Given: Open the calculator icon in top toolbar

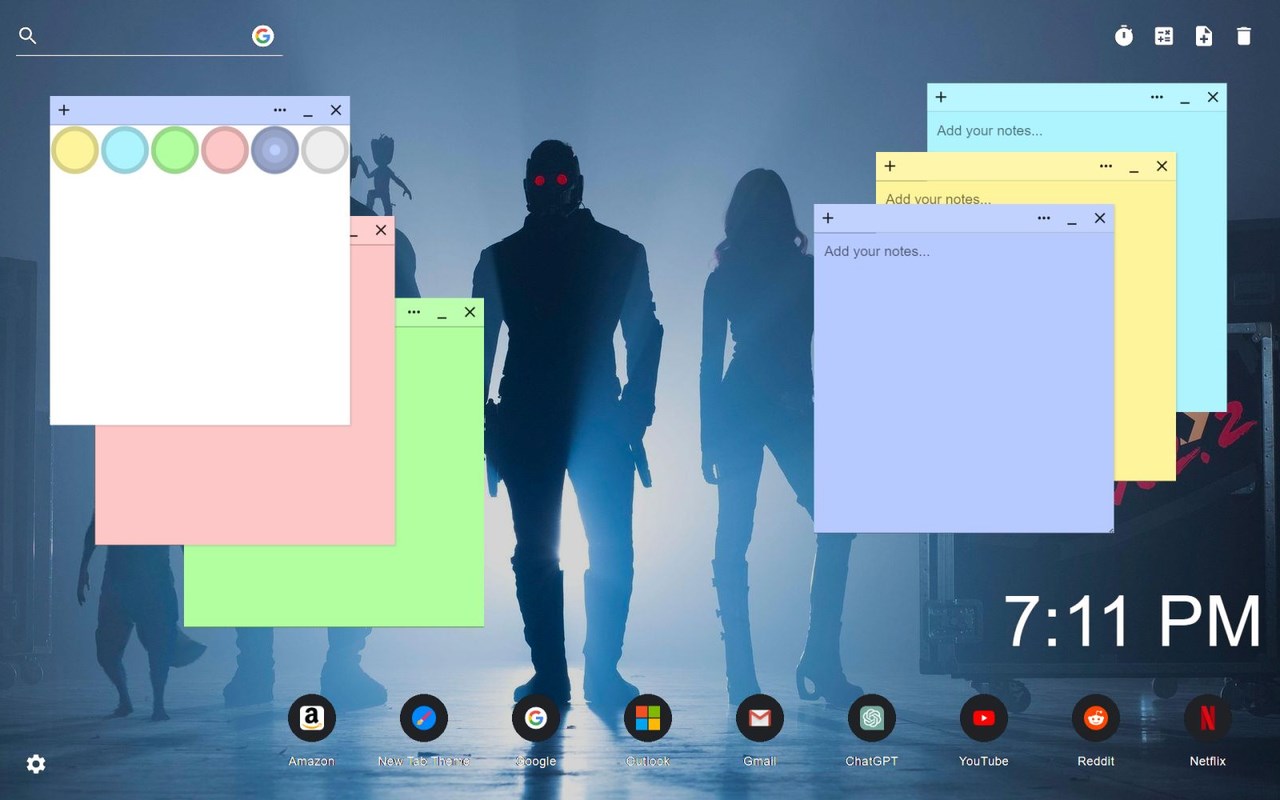Looking at the screenshot, I should click(x=1164, y=36).
